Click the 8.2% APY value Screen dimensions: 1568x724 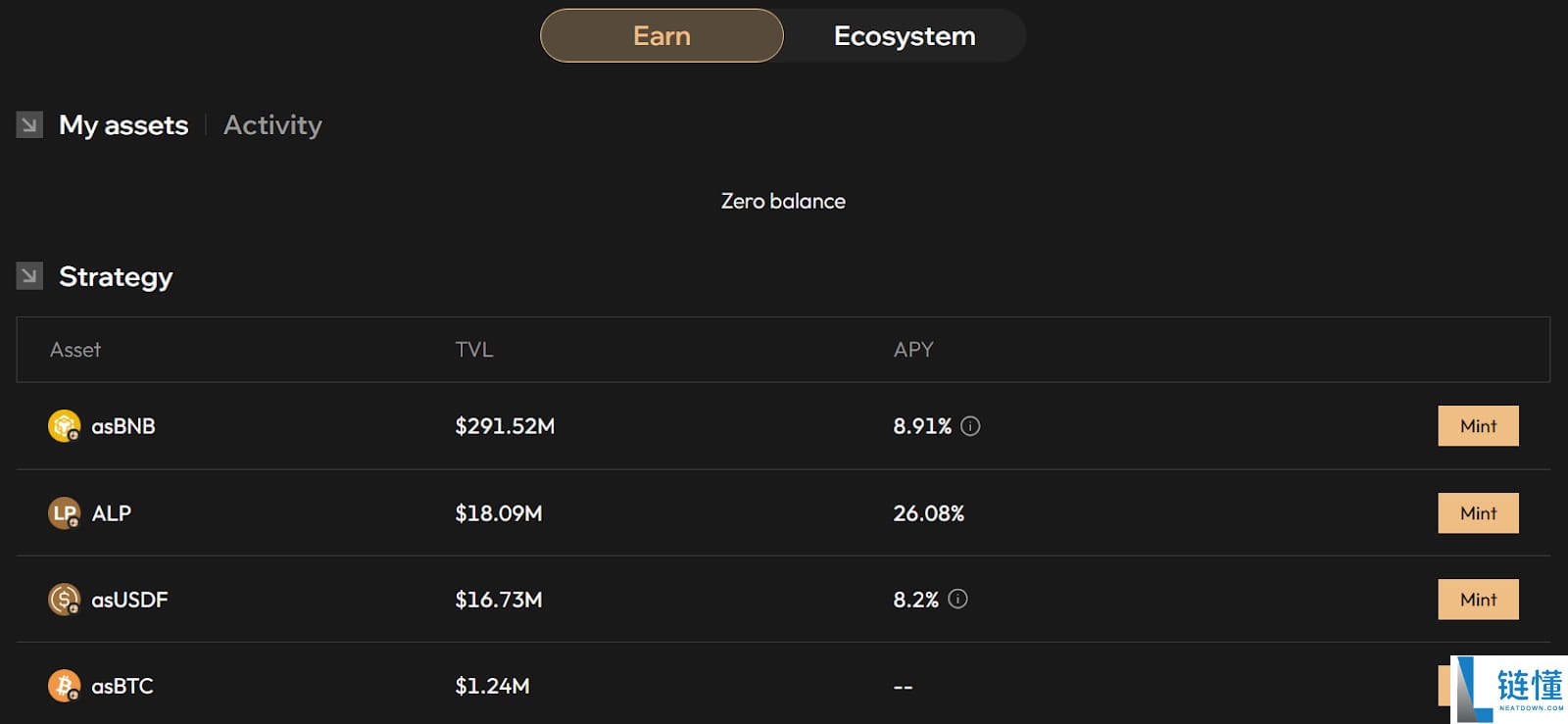(x=916, y=600)
